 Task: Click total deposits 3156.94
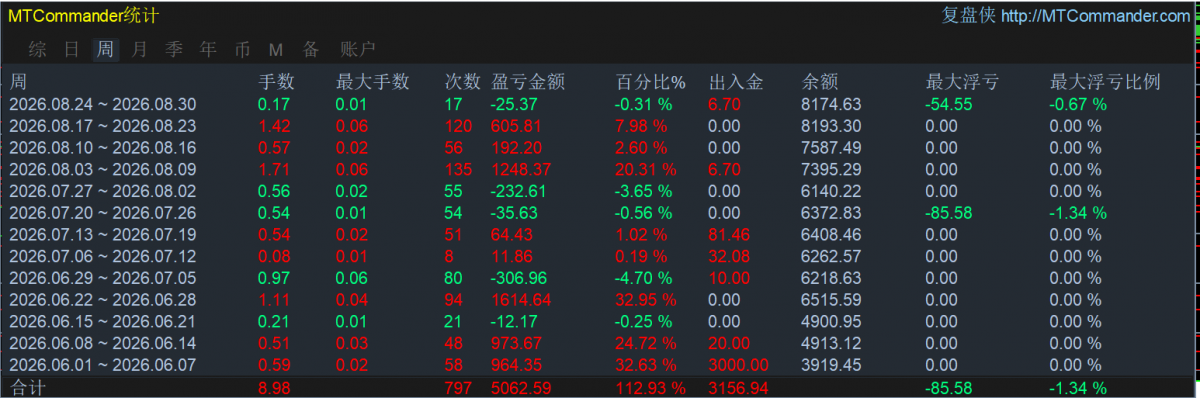coord(738,388)
